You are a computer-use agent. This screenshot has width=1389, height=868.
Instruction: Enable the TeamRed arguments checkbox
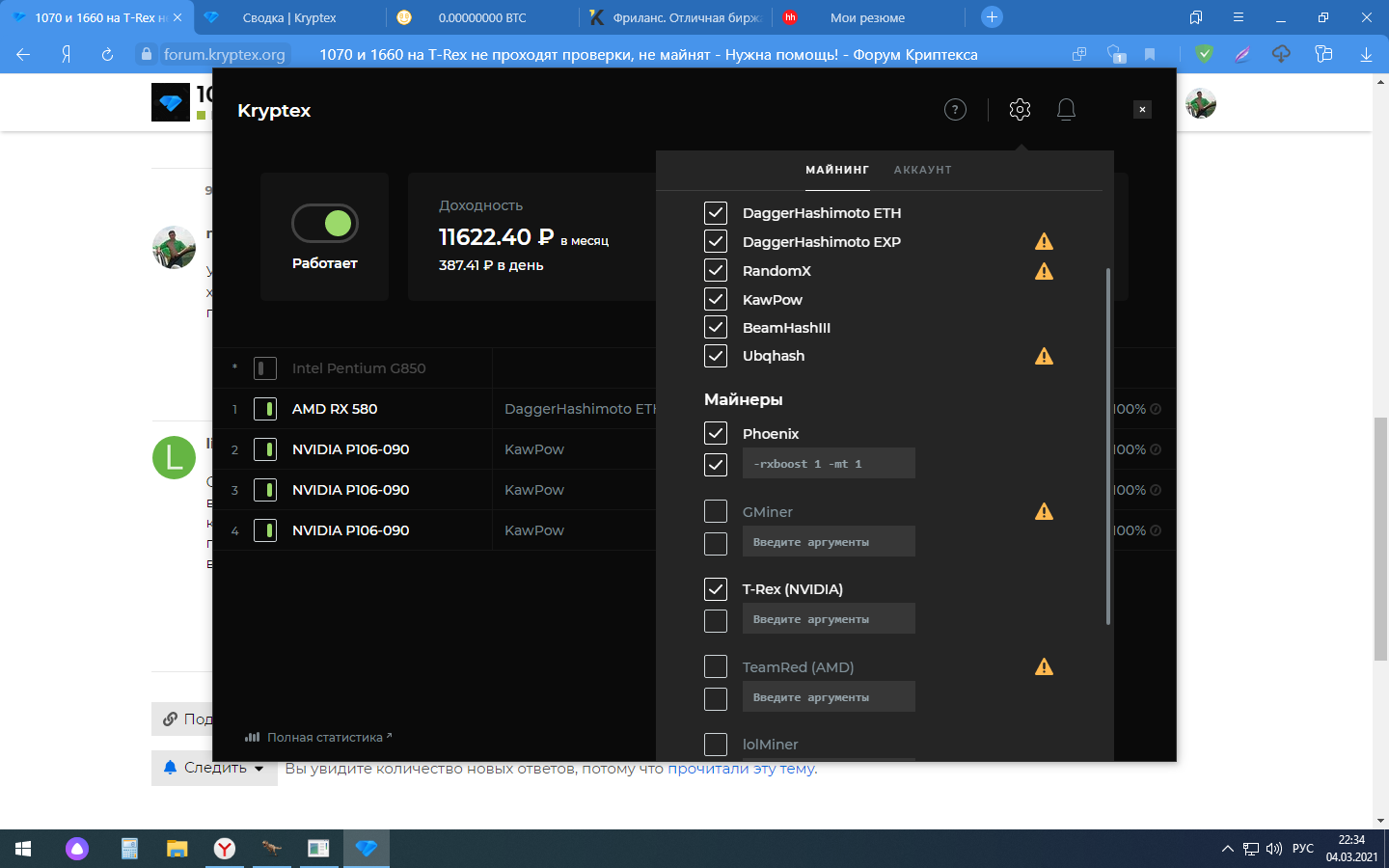[716, 699]
